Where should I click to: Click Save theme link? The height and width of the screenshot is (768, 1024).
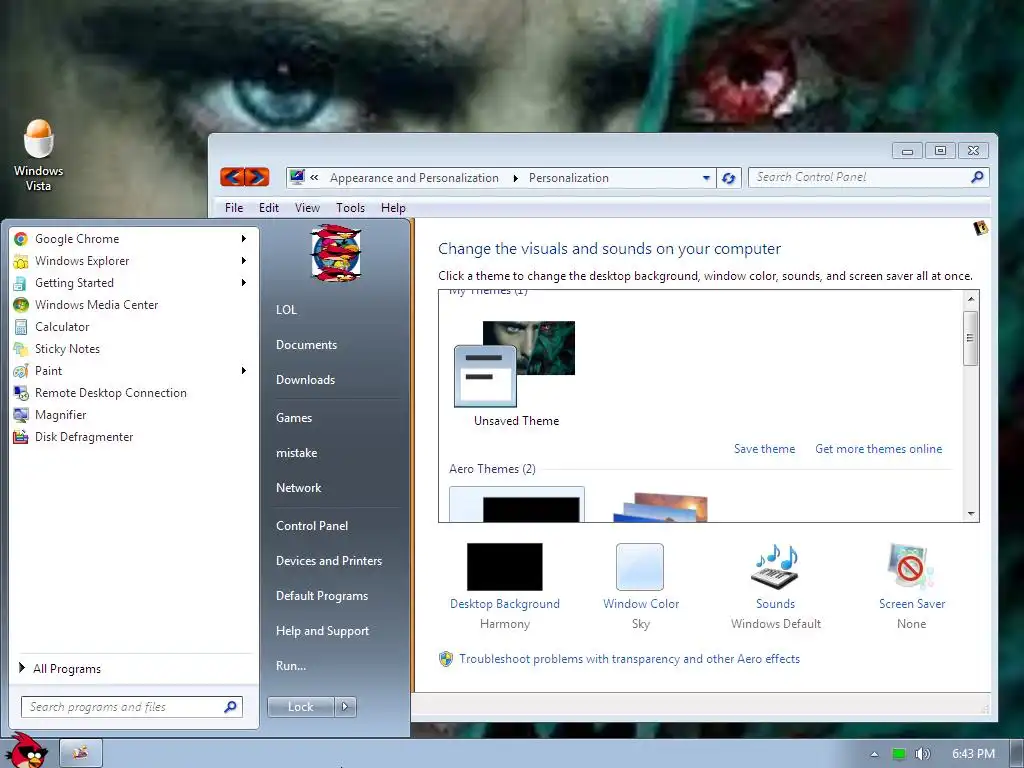(764, 449)
